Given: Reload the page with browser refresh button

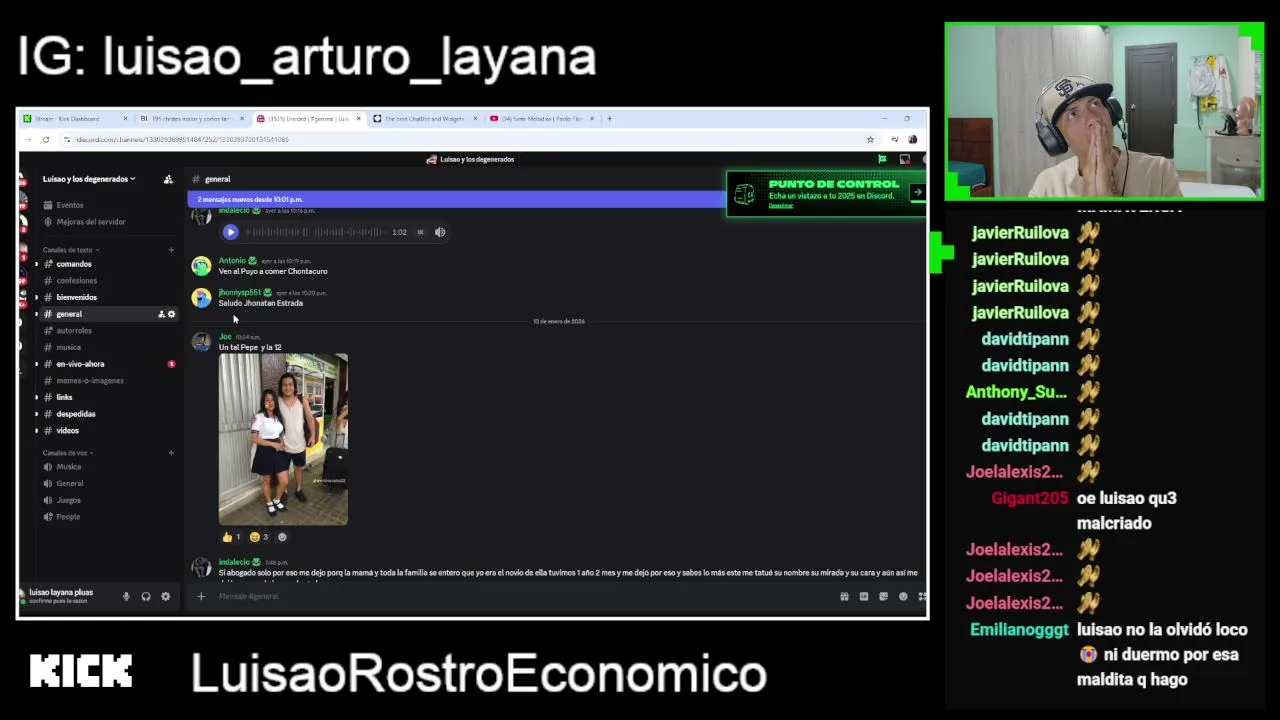Looking at the screenshot, I should pos(46,140).
